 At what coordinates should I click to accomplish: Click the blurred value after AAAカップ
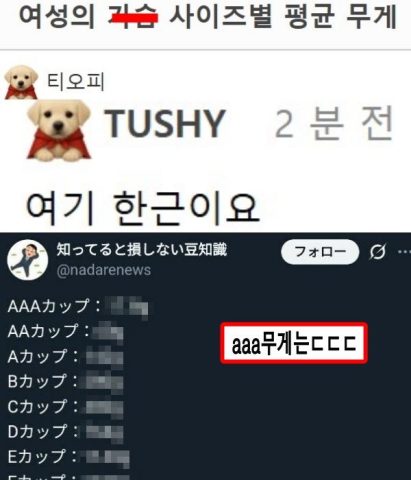click(x=127, y=307)
